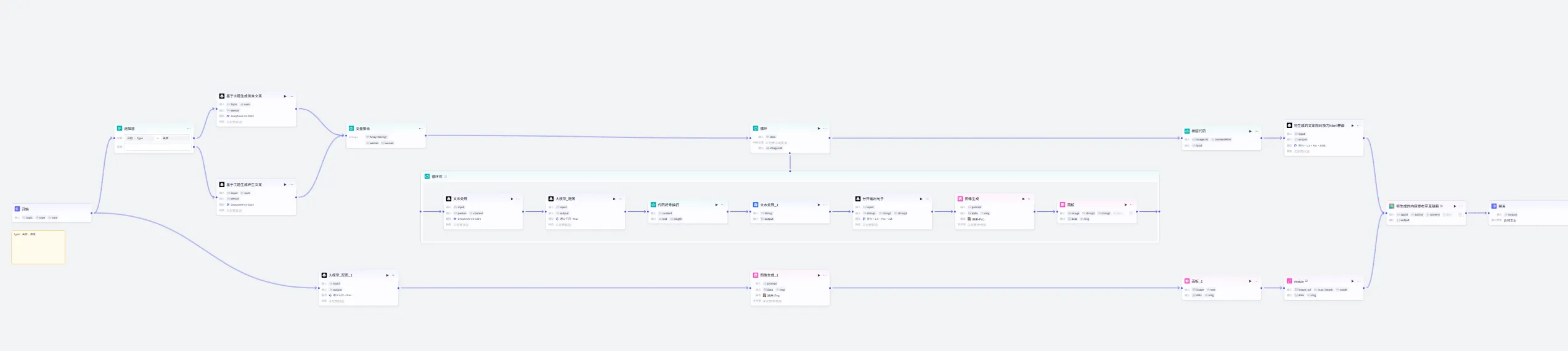The image size is (1568, 351).
Task: Run the 基于主题生成养生文案 node
Action: tap(285, 184)
